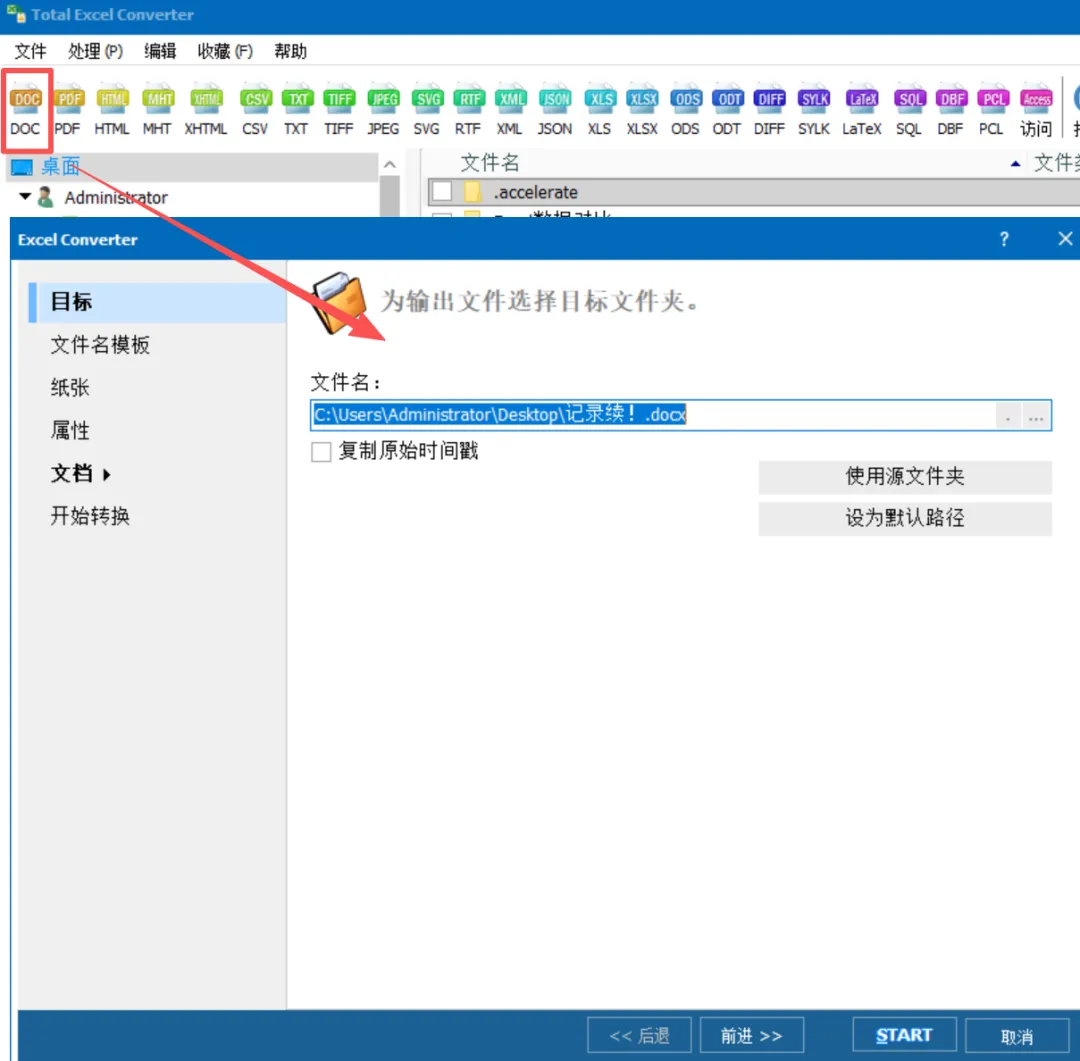Pick the SYLK format icon
The image size is (1080, 1061).
click(814, 110)
